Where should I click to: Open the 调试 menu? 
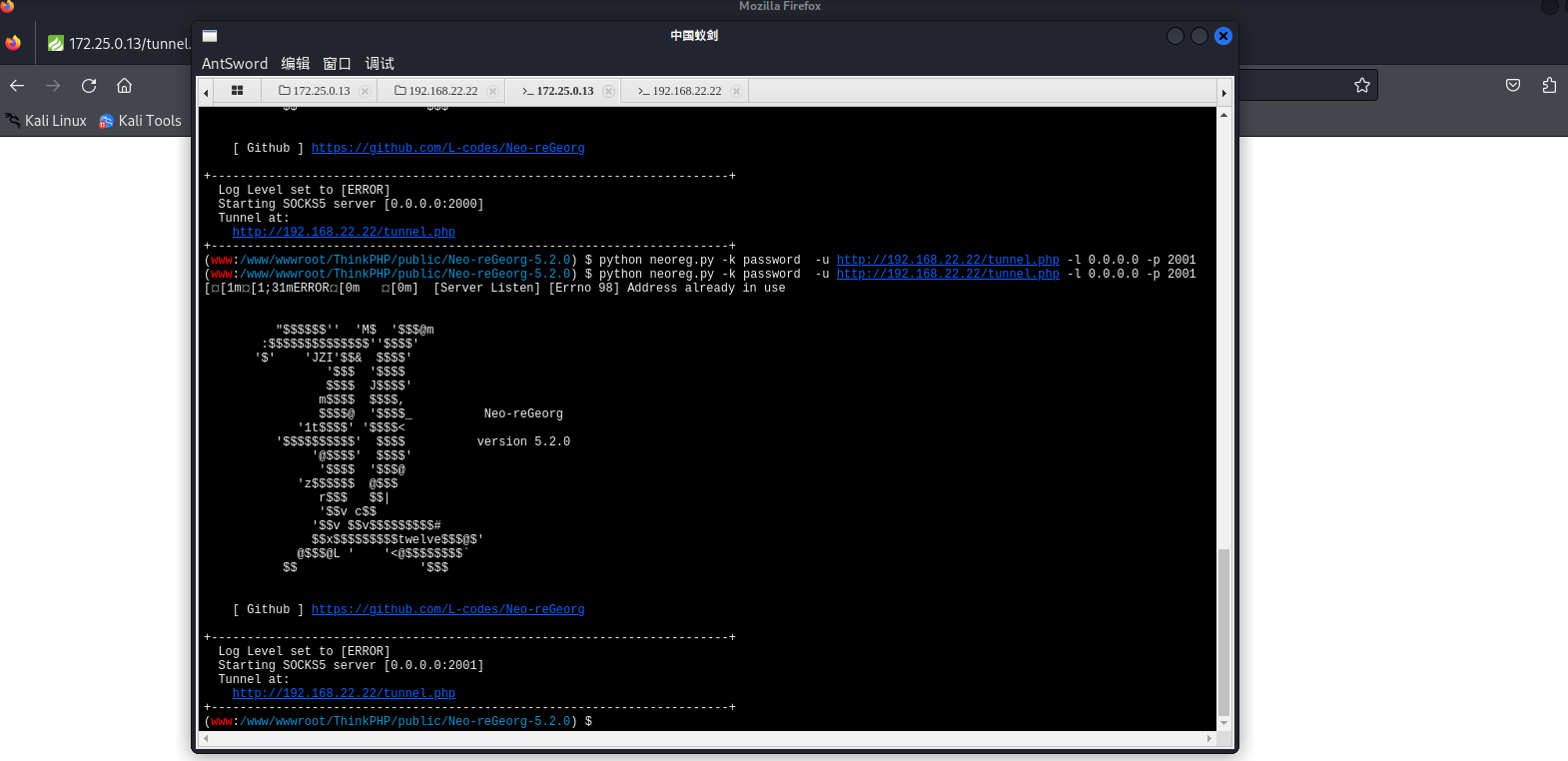[x=380, y=64]
